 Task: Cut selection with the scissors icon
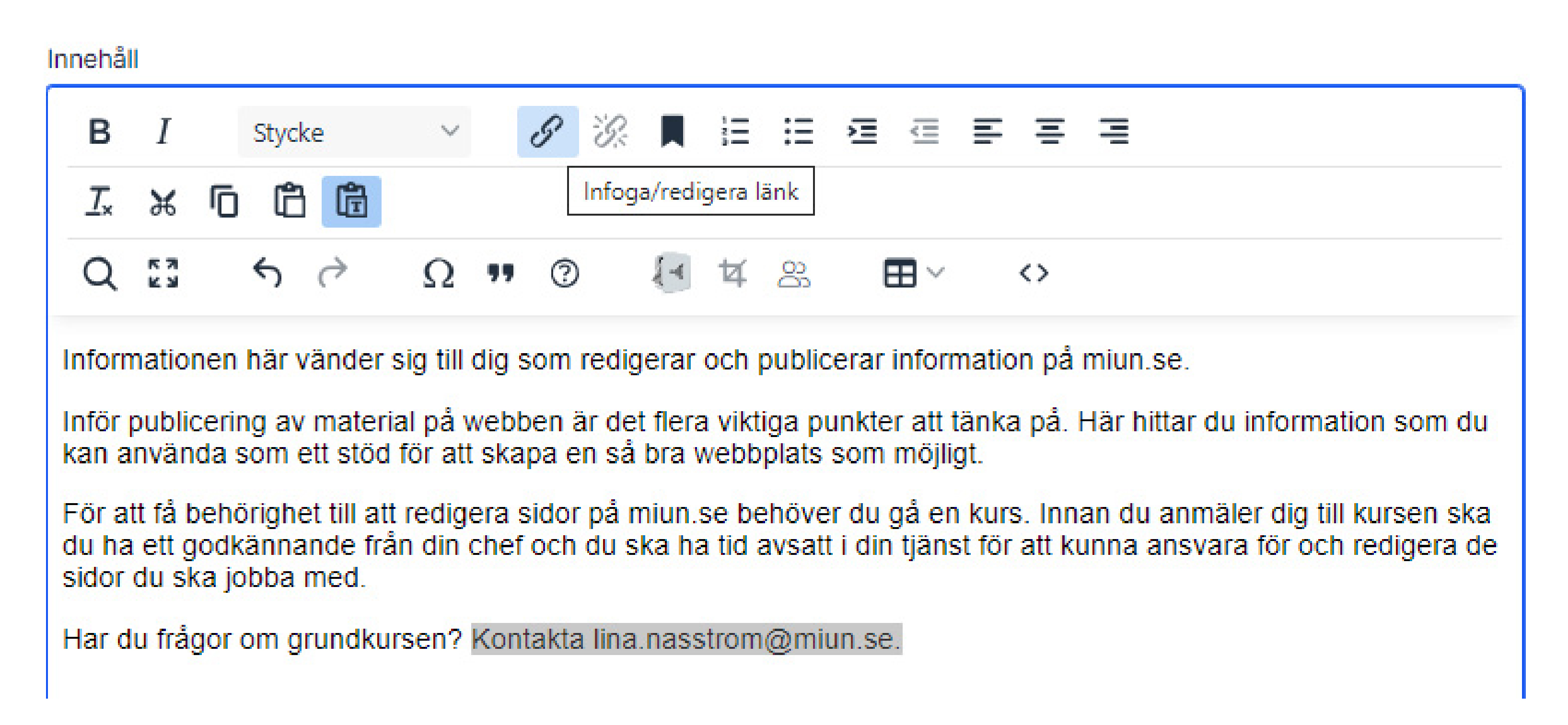[x=163, y=202]
